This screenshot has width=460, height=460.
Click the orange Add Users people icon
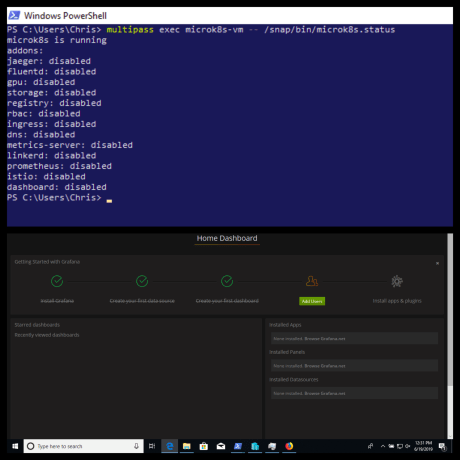(x=312, y=281)
